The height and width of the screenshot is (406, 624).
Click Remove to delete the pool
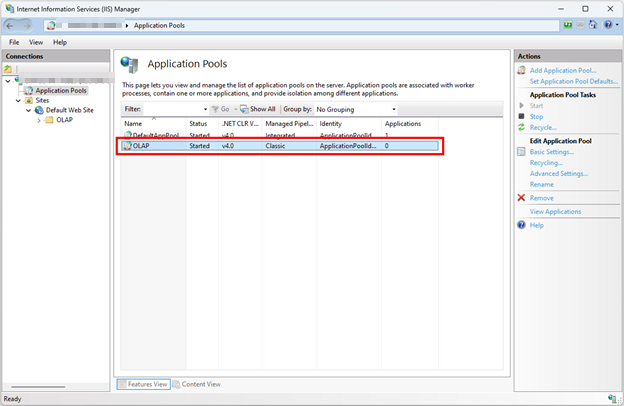[541, 198]
